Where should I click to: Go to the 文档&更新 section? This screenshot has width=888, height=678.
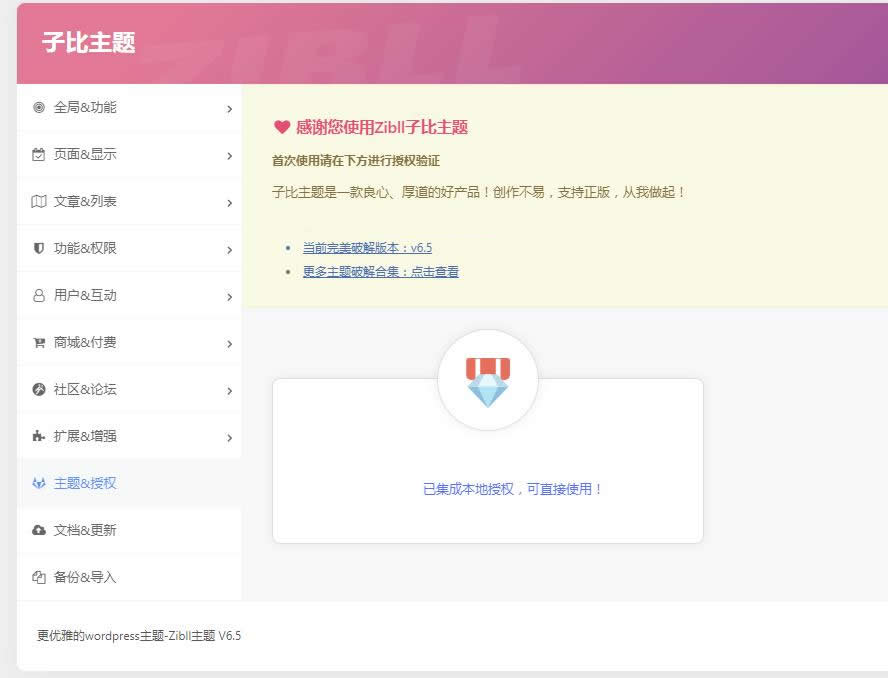130,531
